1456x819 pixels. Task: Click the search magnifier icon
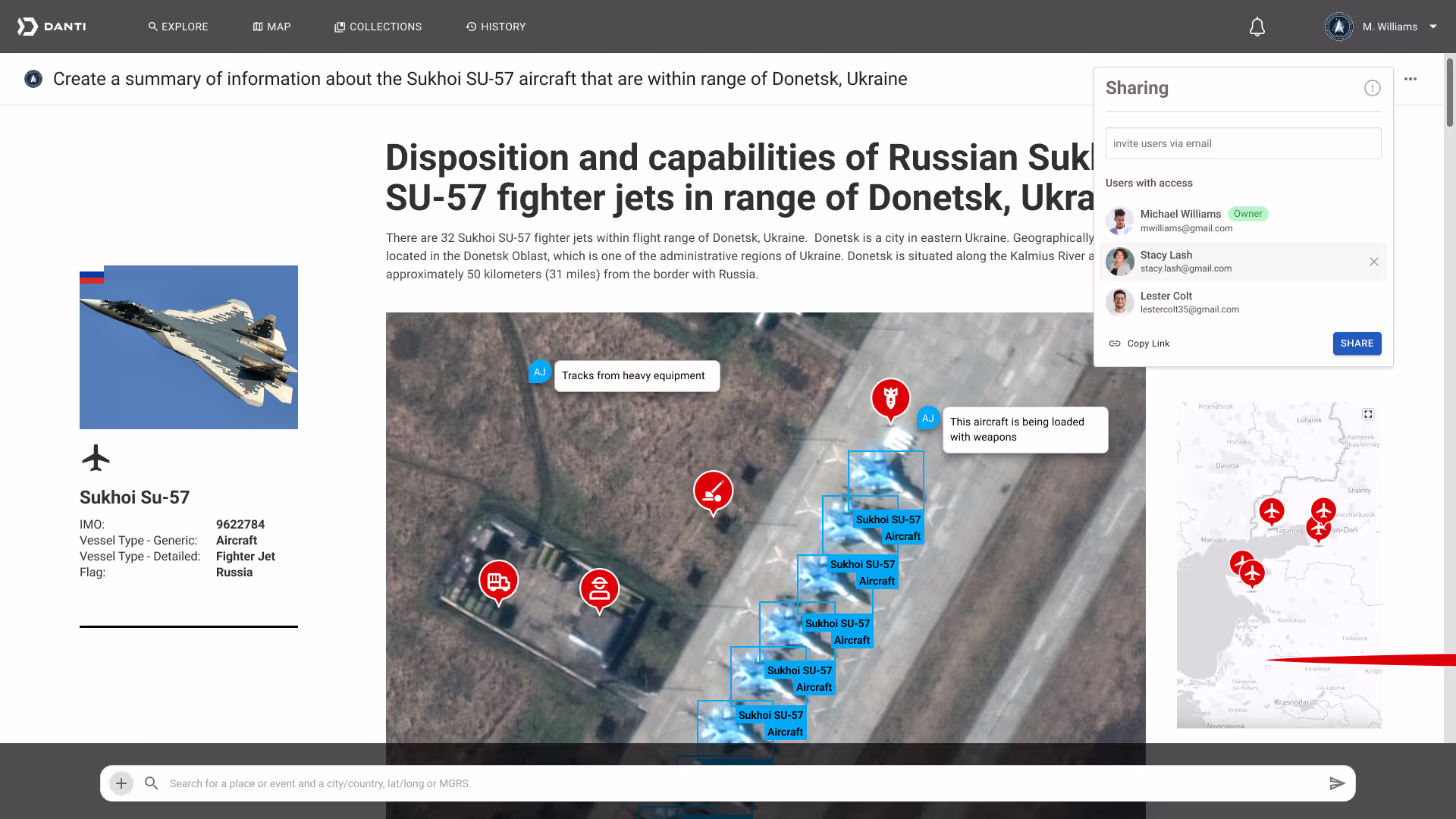pyautogui.click(x=152, y=783)
